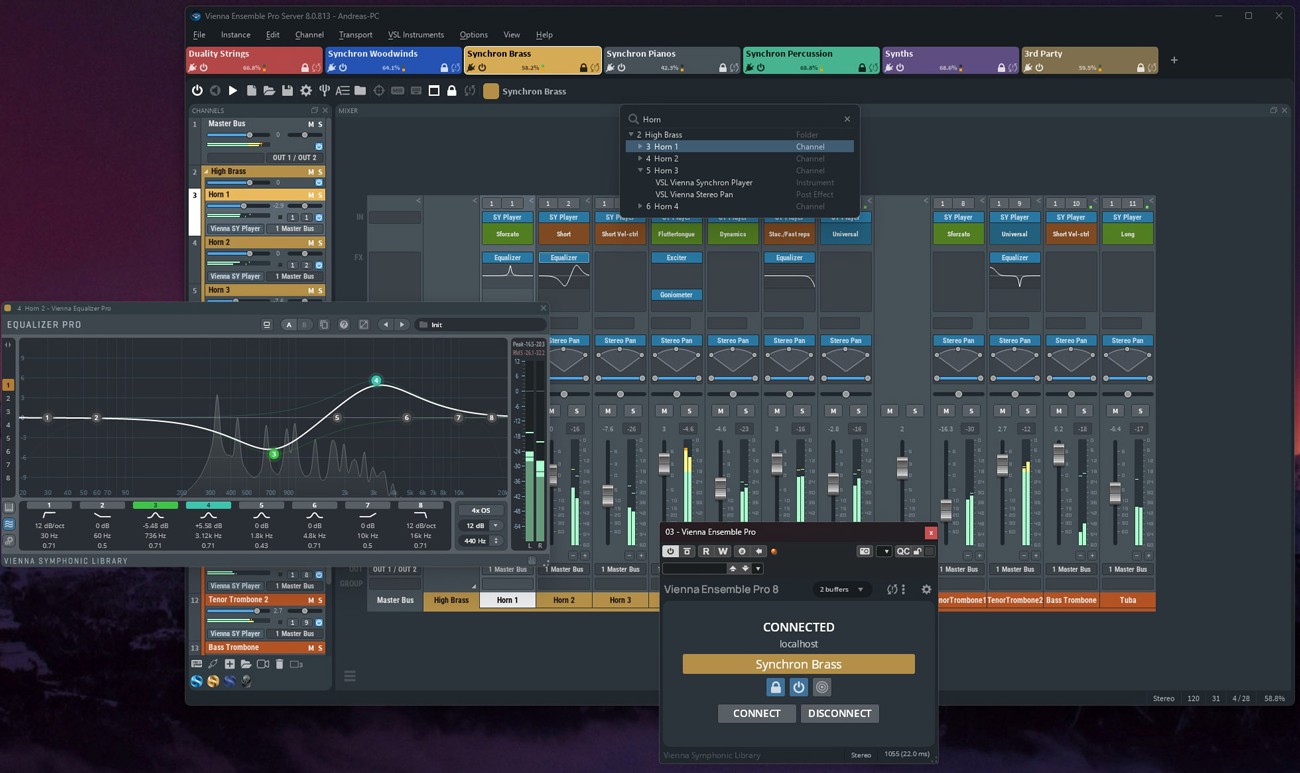1300x773 pixels.
Task: Switch to the Synchron Woodwinds instance tab
Action: click(393, 60)
